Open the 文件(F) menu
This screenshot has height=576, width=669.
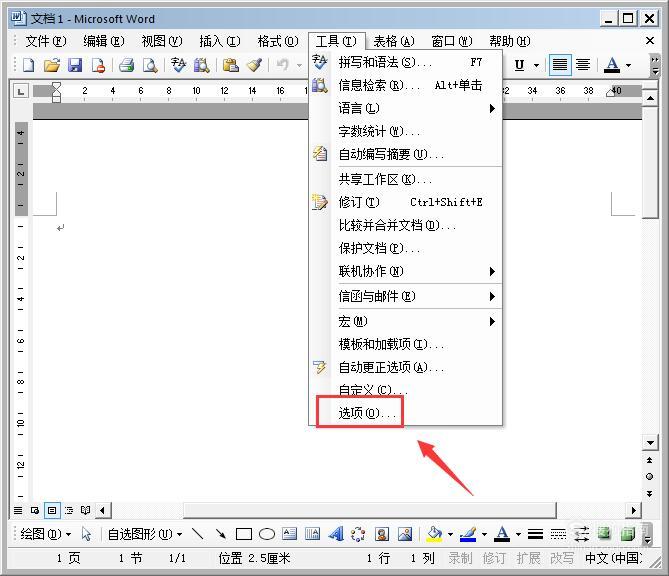[46, 41]
